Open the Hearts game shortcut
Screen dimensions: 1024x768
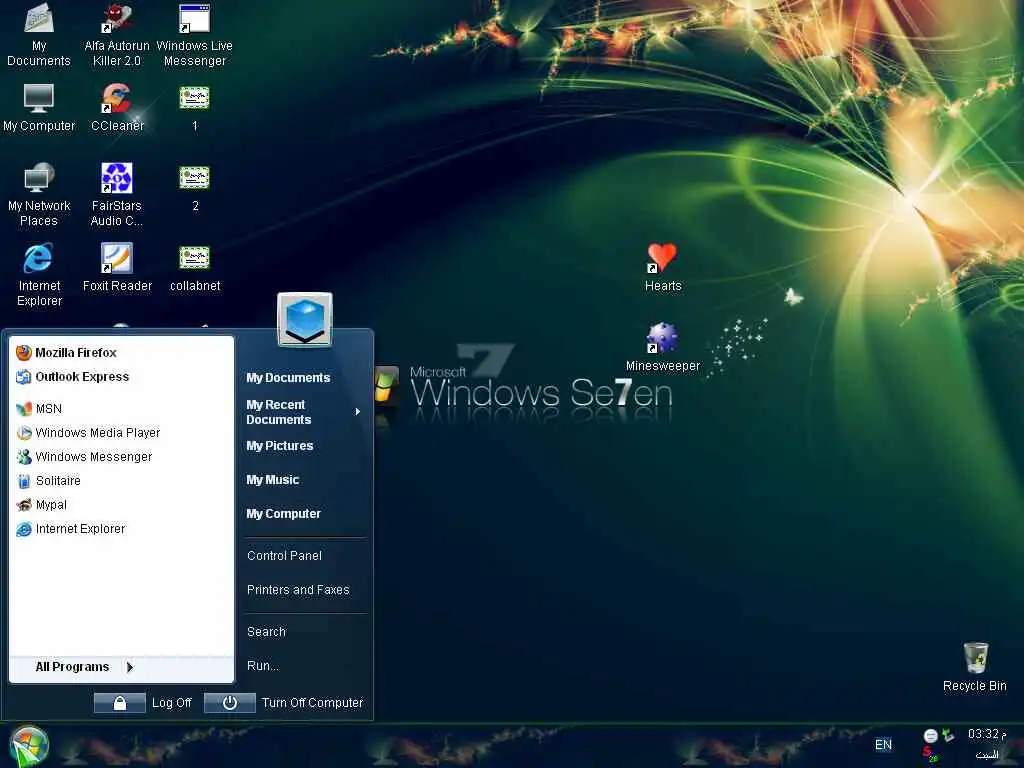663,268
